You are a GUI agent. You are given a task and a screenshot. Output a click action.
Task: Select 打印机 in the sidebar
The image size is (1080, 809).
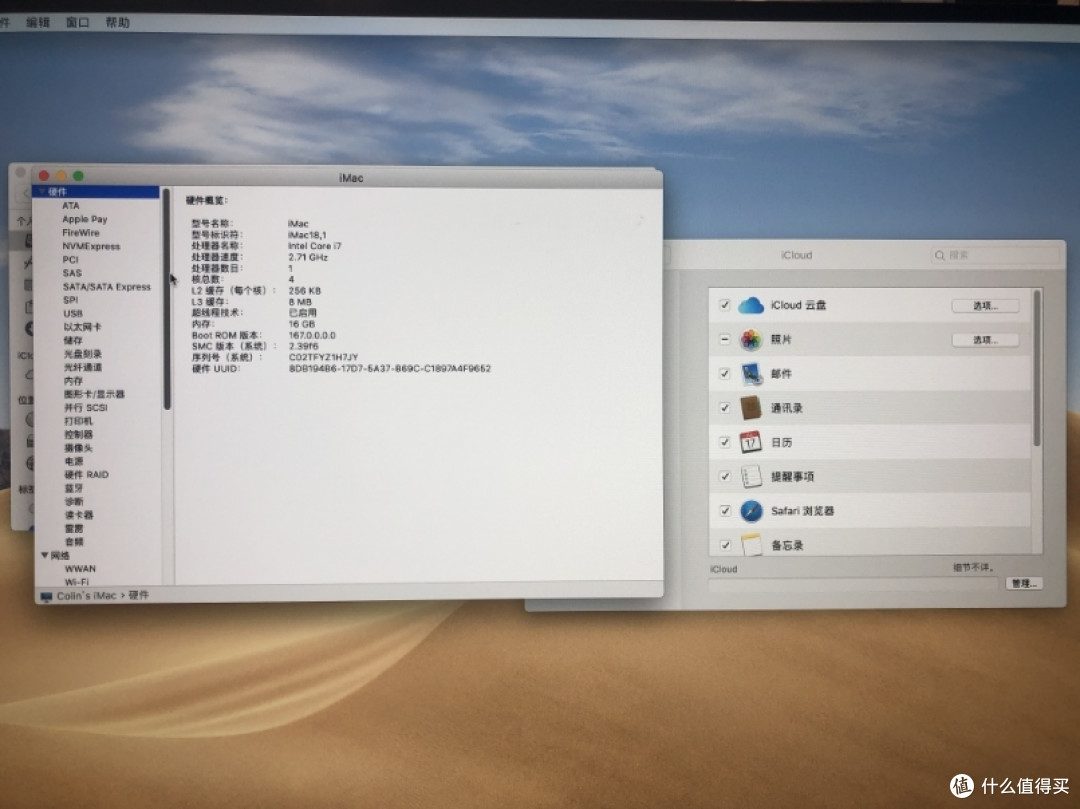[78, 421]
